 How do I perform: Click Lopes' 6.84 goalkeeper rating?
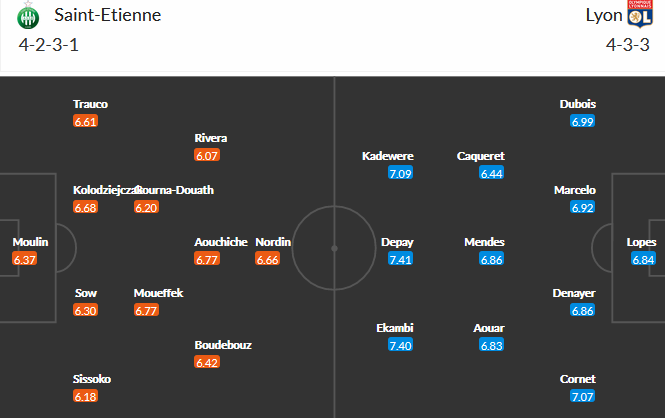point(644,260)
